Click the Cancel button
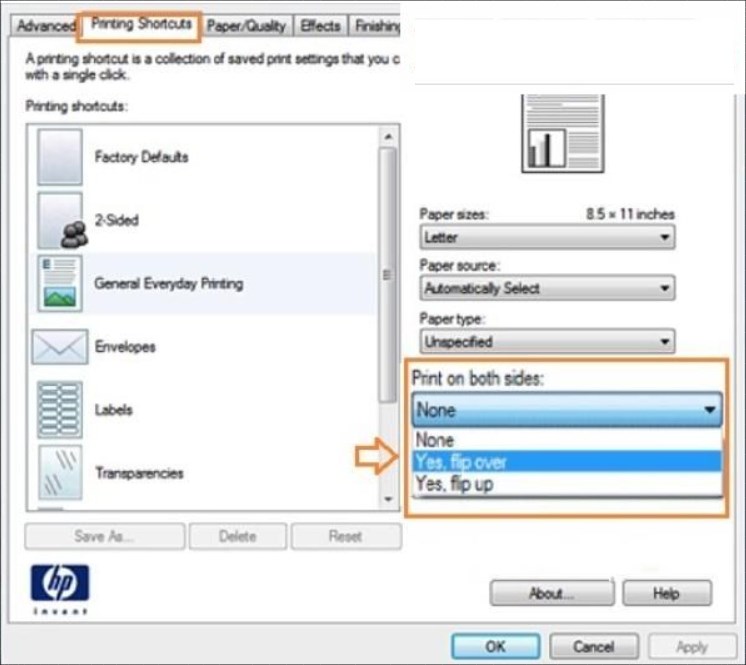 [594, 646]
